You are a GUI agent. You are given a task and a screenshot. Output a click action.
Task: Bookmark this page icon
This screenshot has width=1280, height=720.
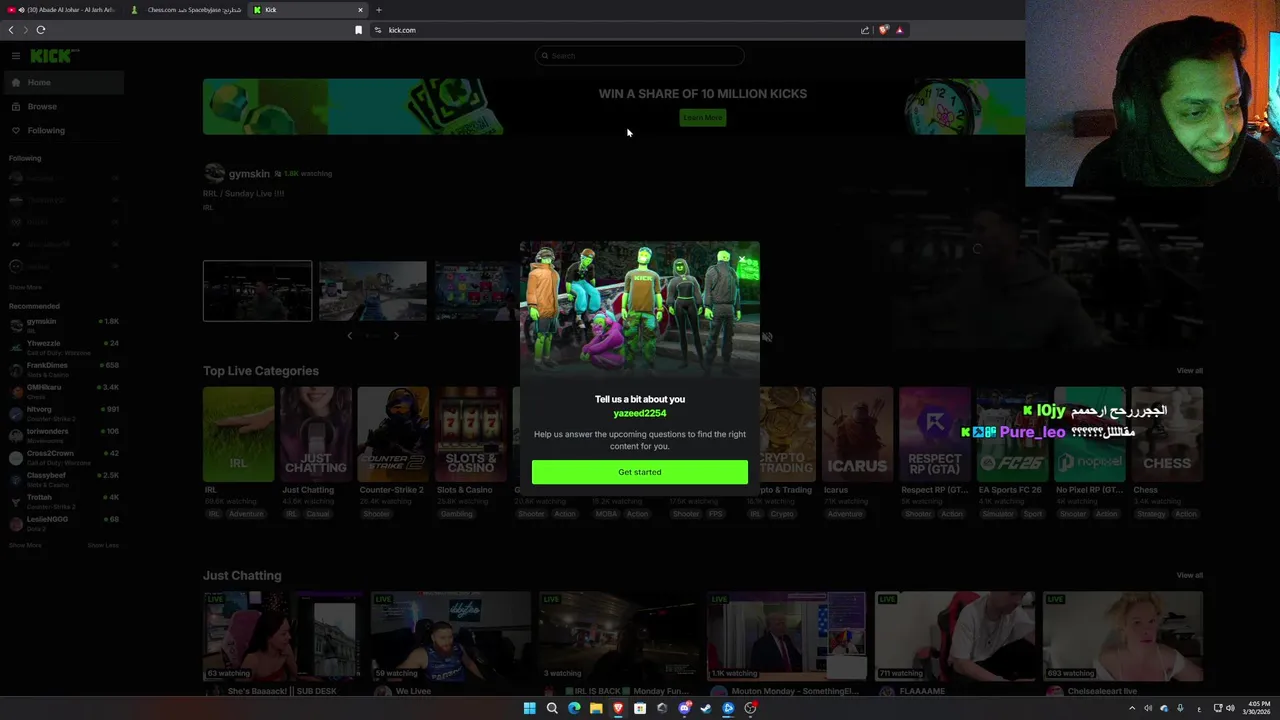358,30
